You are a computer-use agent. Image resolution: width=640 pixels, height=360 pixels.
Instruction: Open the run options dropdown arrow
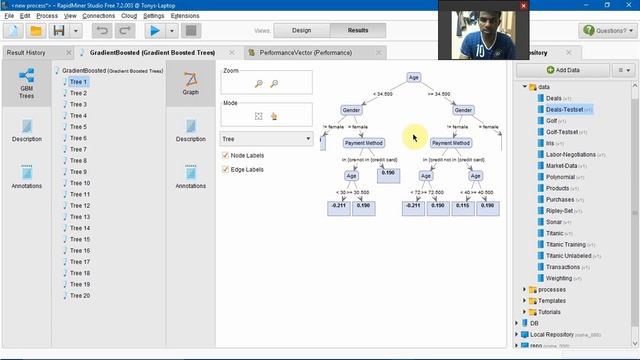pyautogui.click(x=172, y=31)
